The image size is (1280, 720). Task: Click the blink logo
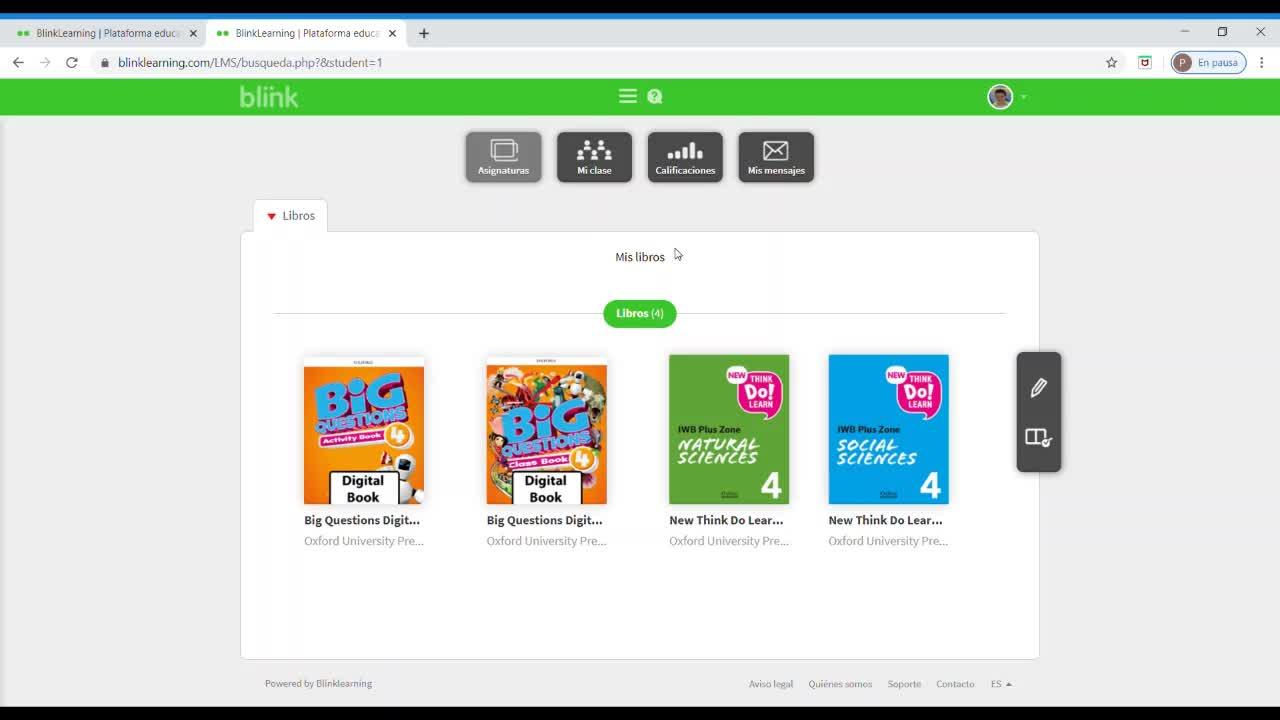coord(269,96)
